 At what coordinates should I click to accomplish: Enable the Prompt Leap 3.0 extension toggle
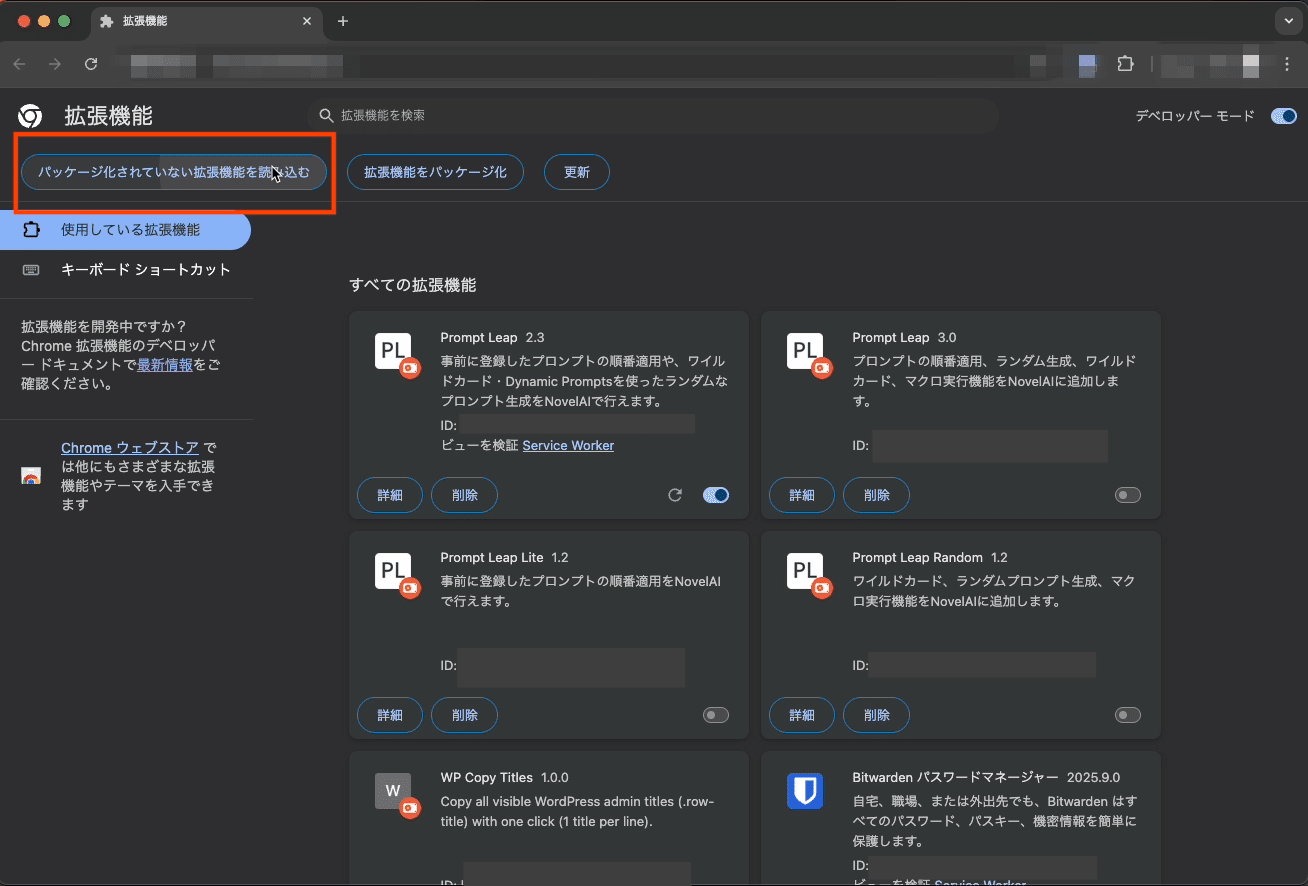[x=1128, y=495]
